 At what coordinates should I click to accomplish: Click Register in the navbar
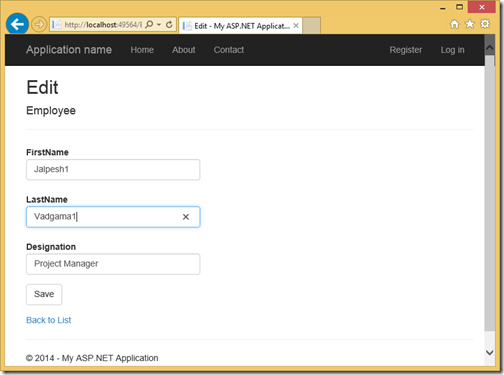tap(406, 50)
